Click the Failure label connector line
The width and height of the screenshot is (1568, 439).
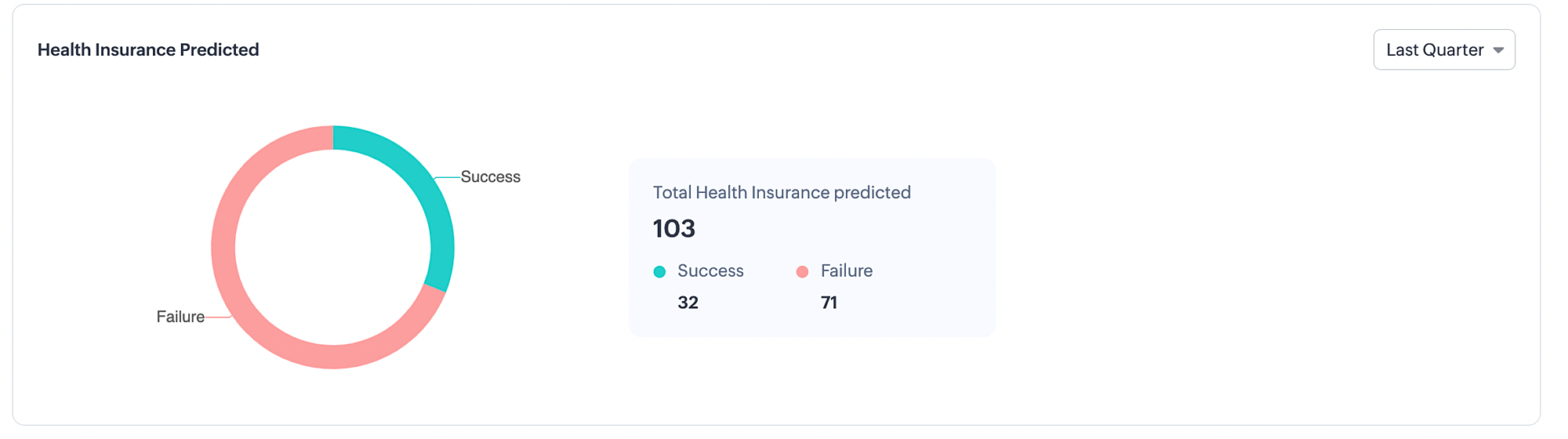click(218, 317)
